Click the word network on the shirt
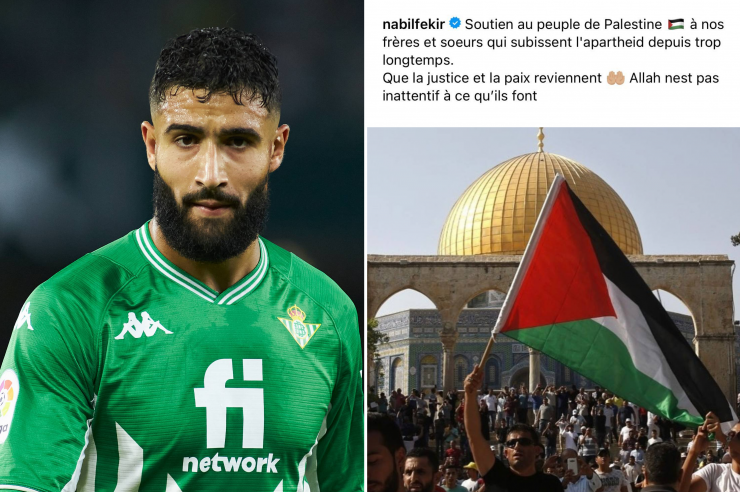The height and width of the screenshot is (492, 740). point(231,463)
